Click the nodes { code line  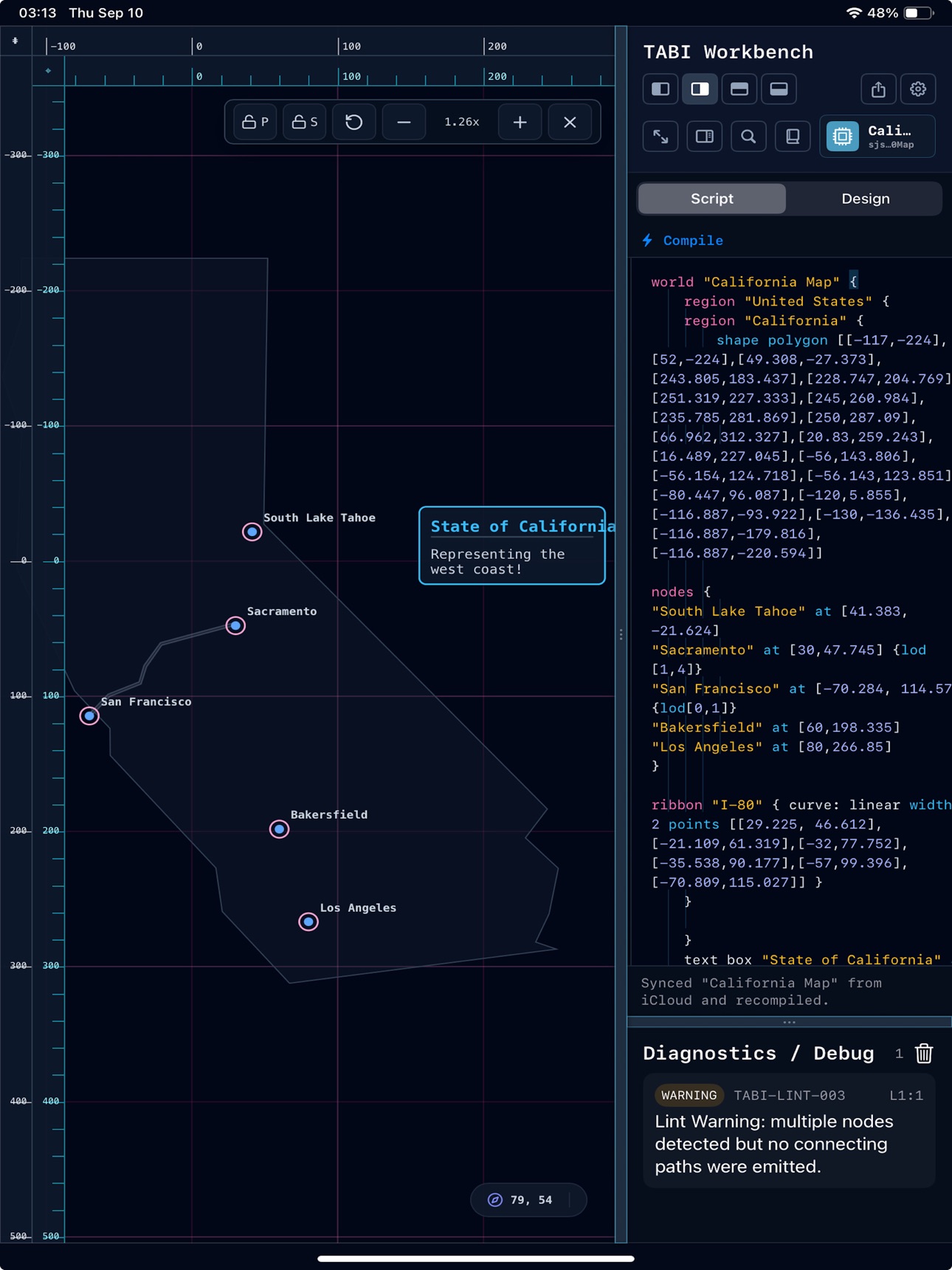pos(680,592)
